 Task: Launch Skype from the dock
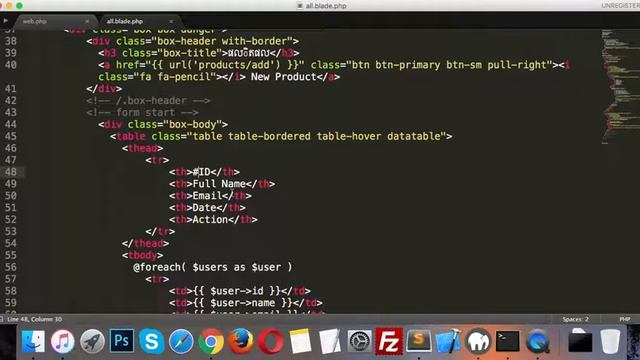point(151,341)
